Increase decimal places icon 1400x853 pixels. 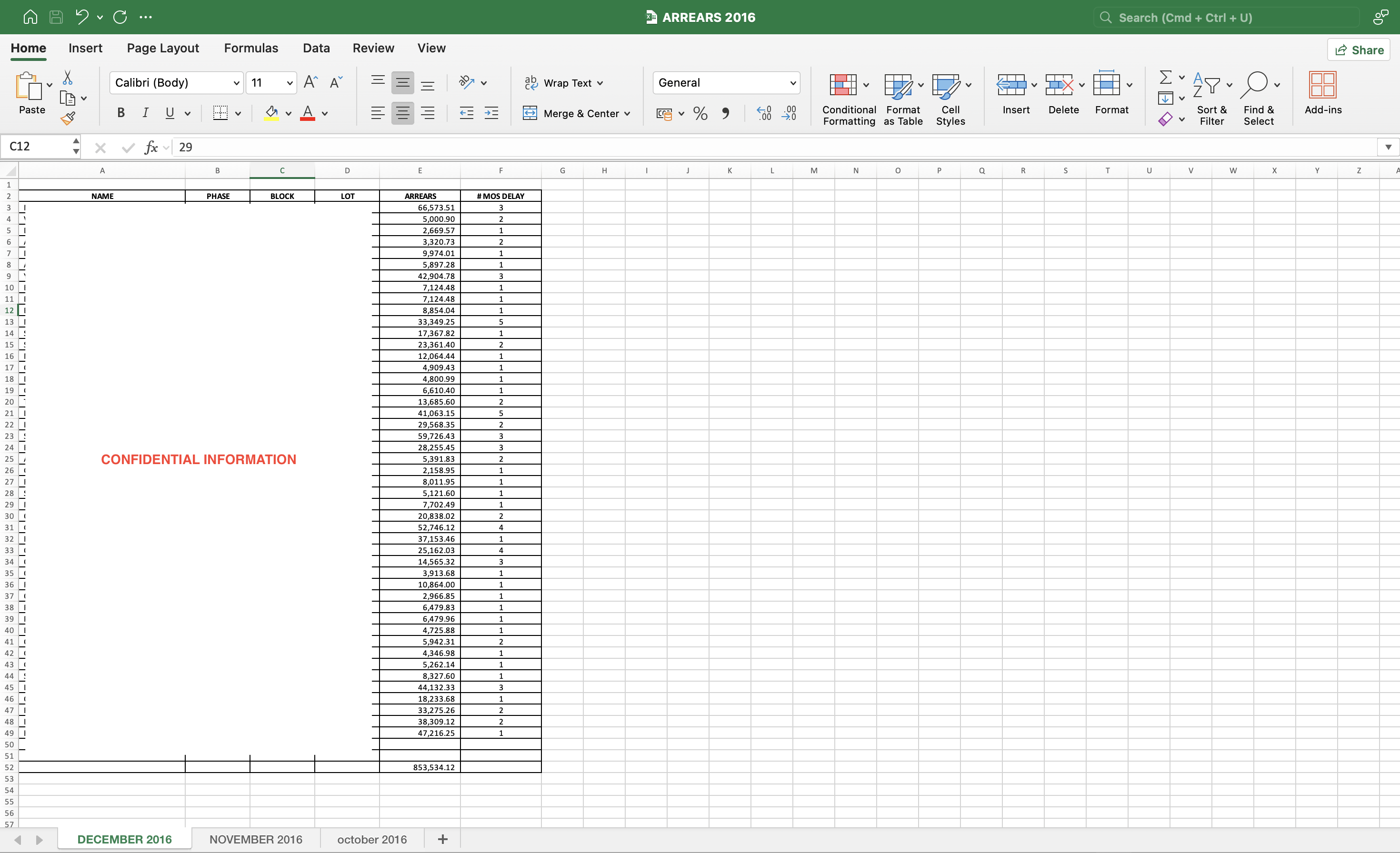[x=764, y=113]
